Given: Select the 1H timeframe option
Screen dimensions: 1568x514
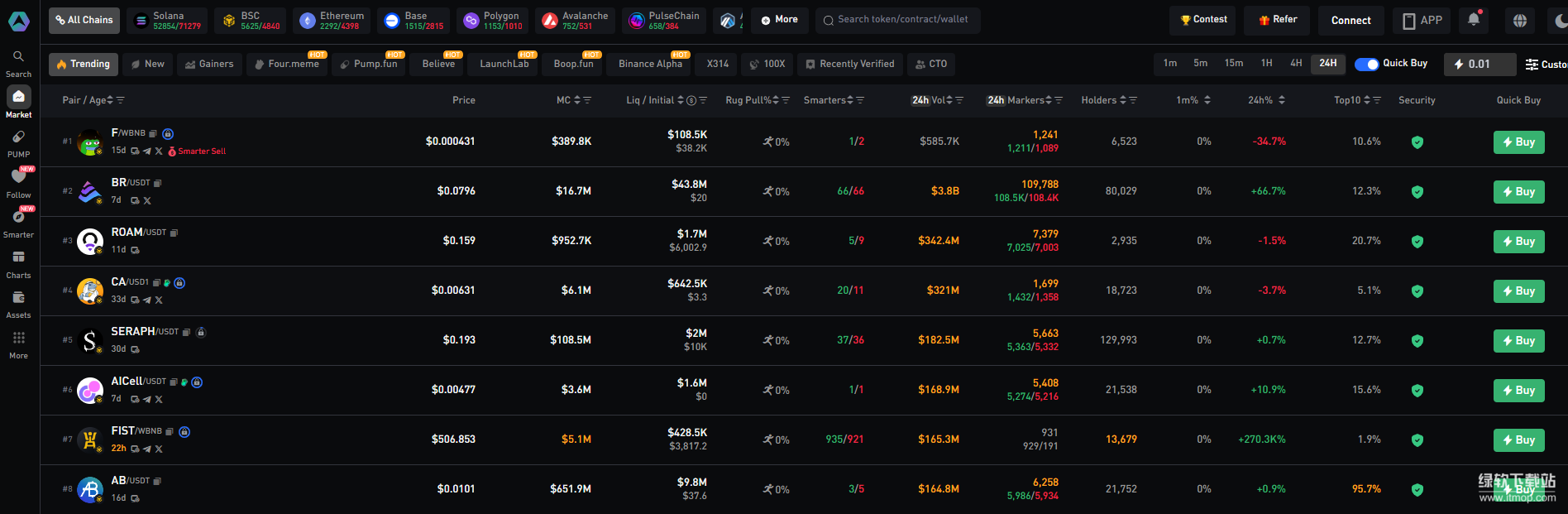Looking at the screenshot, I should 1266,64.
